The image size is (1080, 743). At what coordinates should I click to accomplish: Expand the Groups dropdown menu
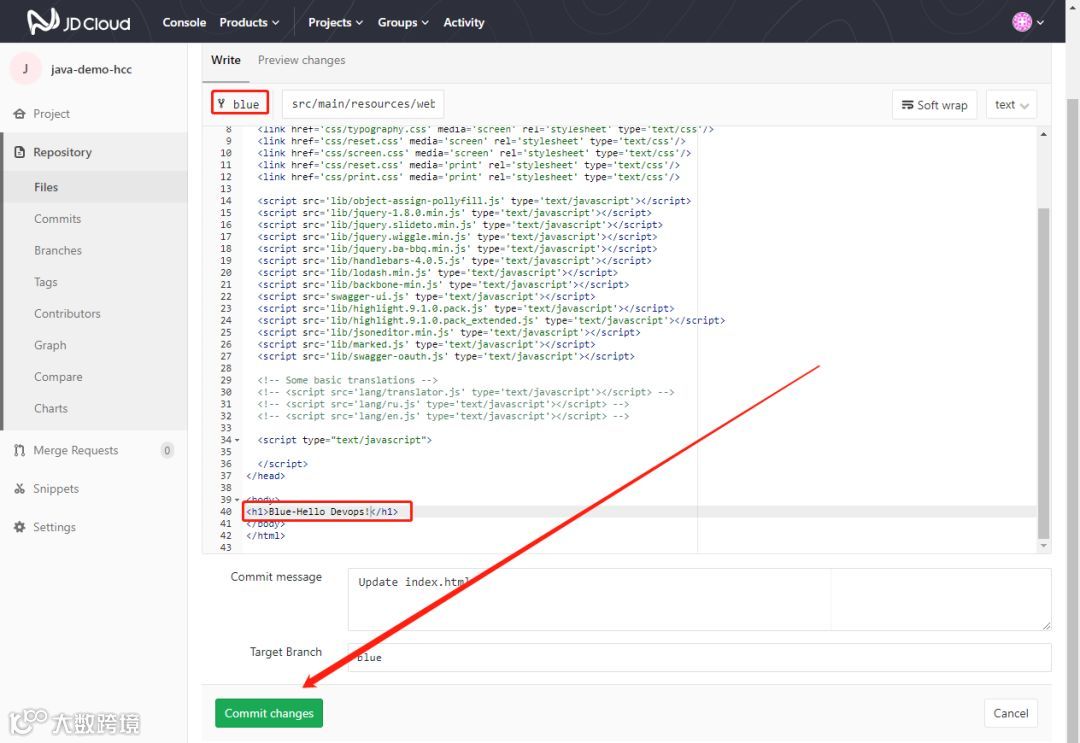(x=403, y=22)
